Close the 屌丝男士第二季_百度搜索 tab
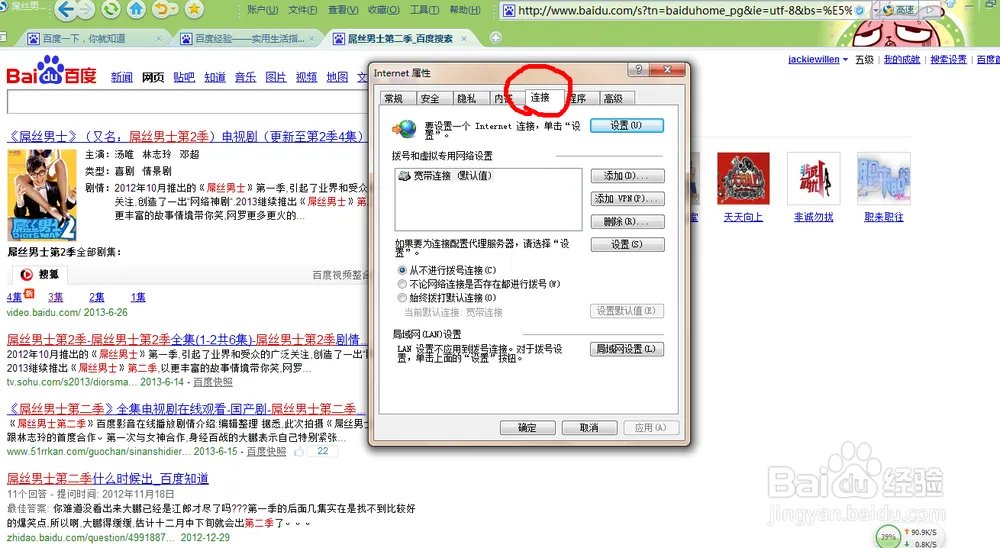 coord(464,39)
